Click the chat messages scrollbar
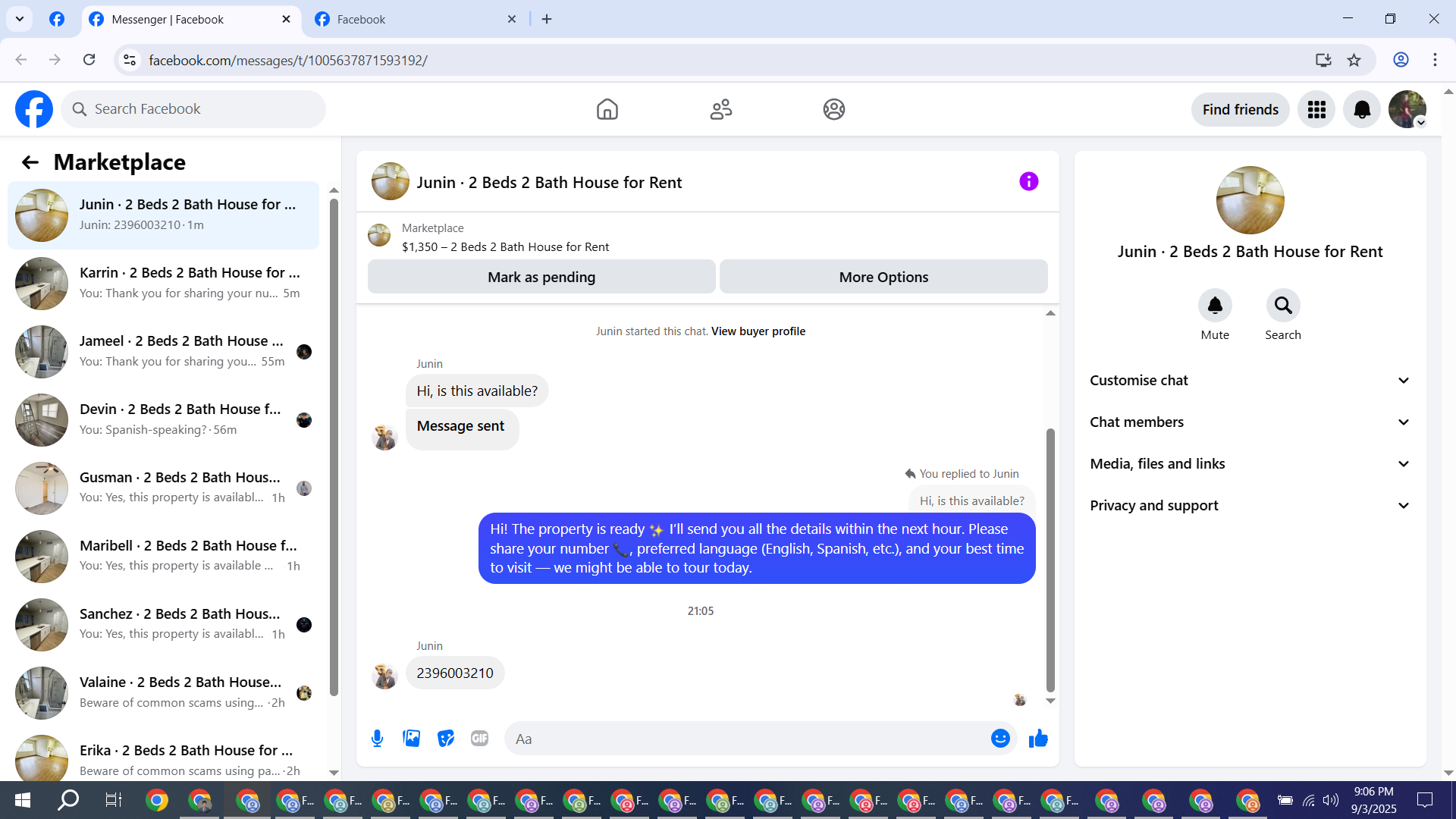The height and width of the screenshot is (819, 1456). [1050, 560]
